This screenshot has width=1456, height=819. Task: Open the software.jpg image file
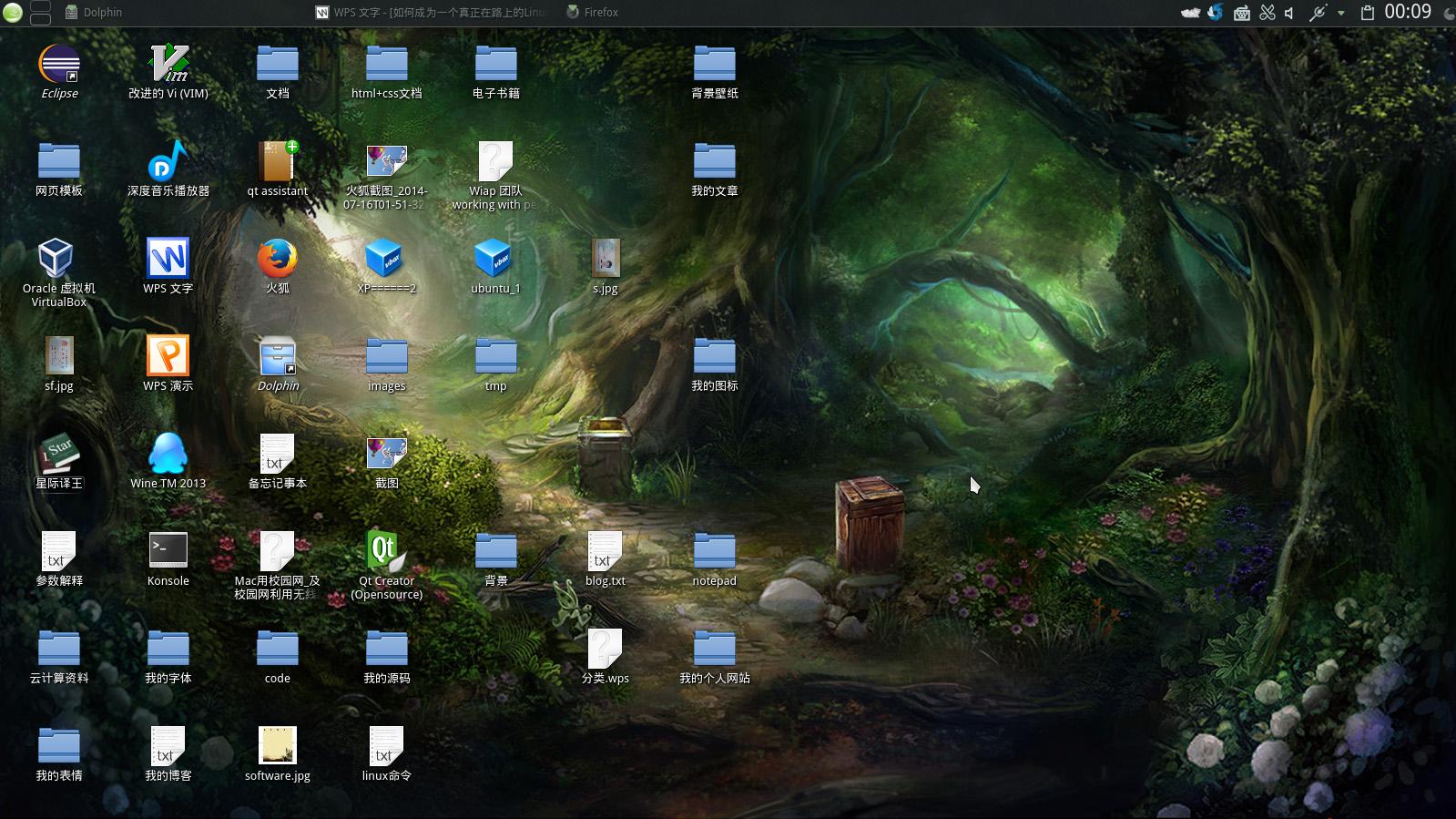pyautogui.click(x=277, y=746)
